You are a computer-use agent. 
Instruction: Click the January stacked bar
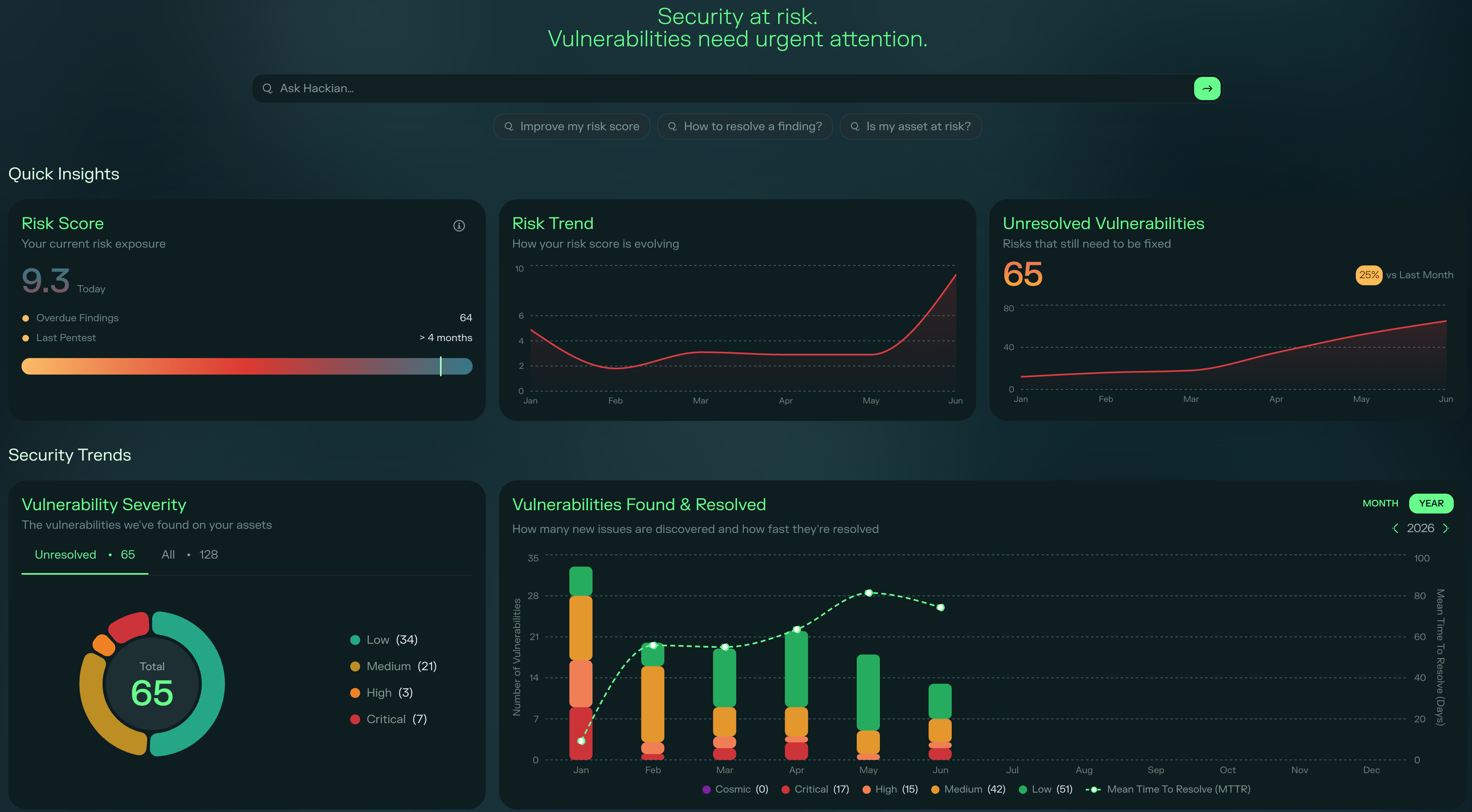coord(581,663)
